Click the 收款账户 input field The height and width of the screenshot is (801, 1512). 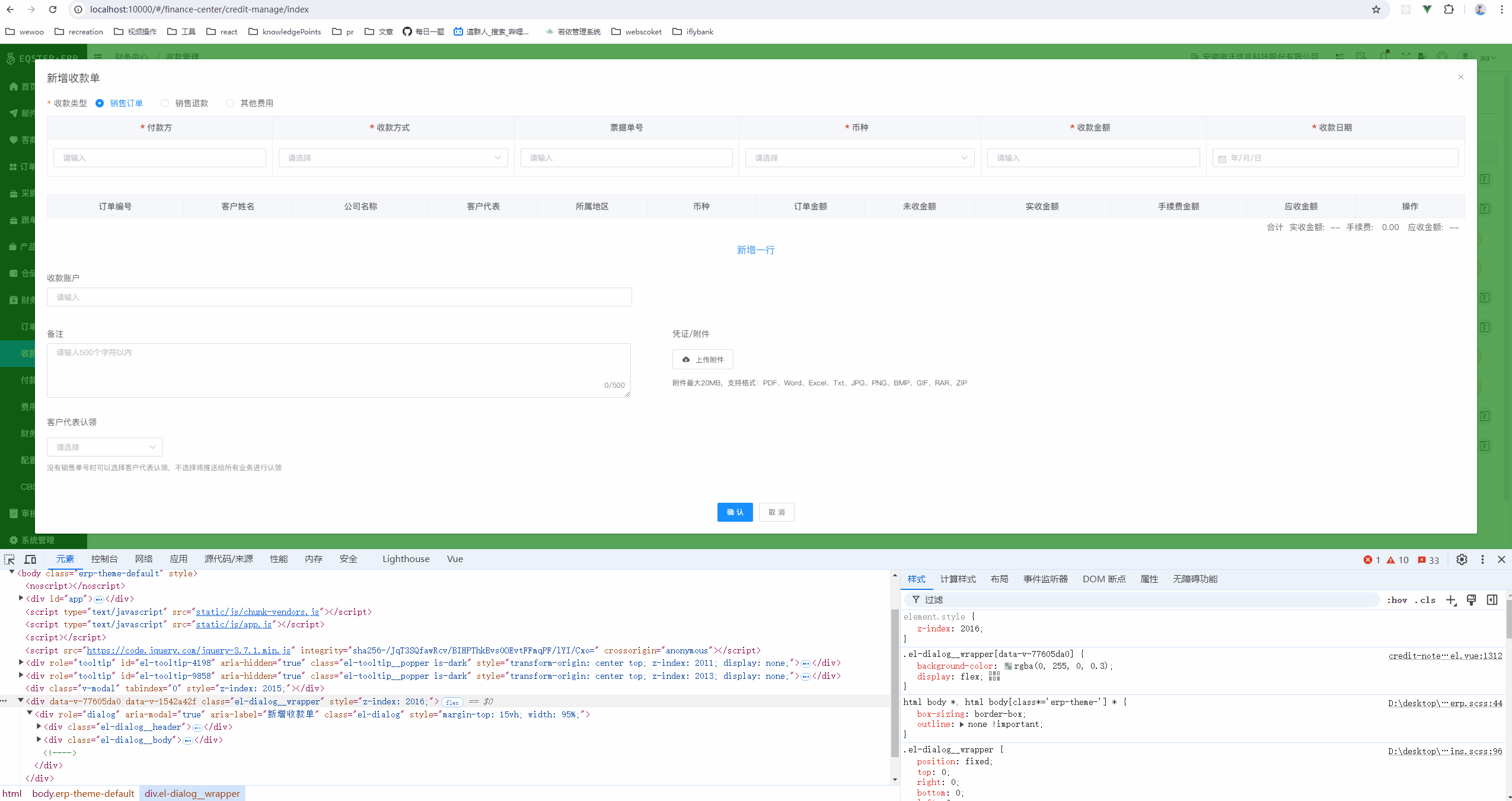click(339, 297)
